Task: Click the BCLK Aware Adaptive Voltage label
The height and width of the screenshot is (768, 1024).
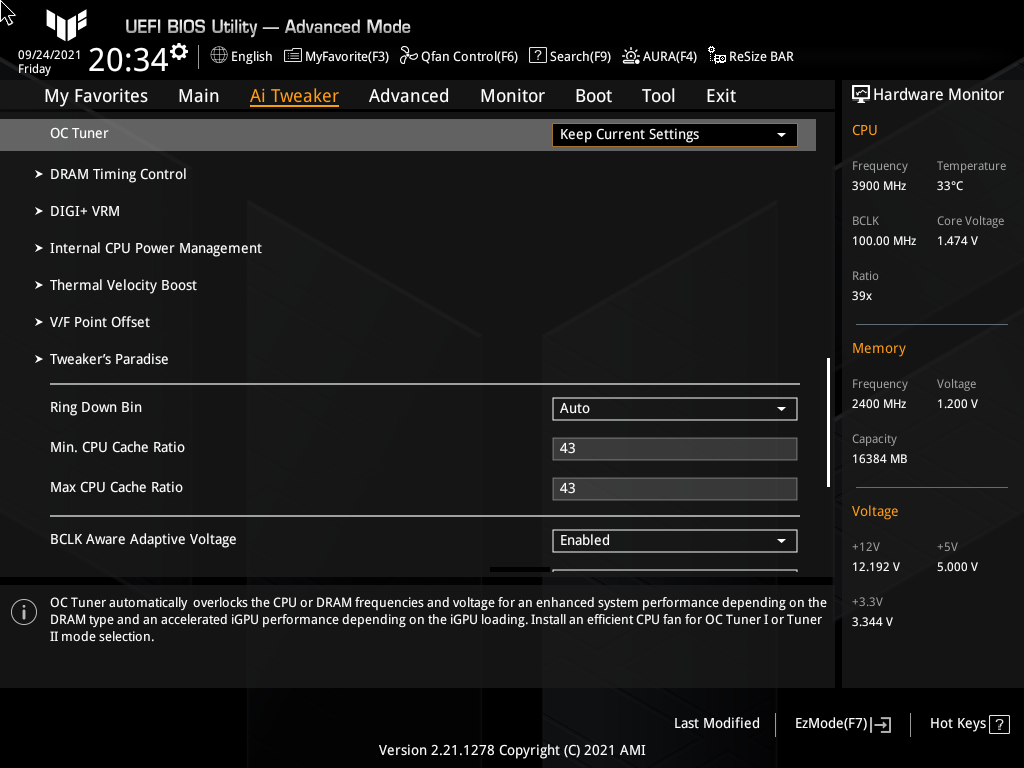Action: [143, 539]
